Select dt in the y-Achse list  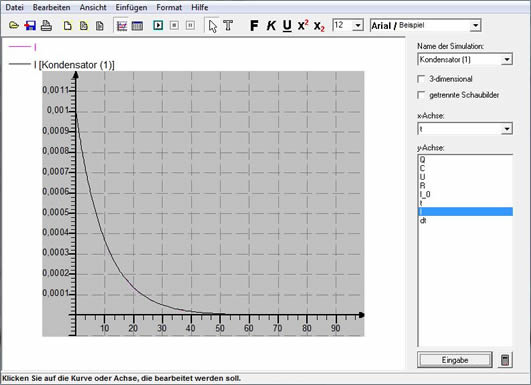coord(466,220)
